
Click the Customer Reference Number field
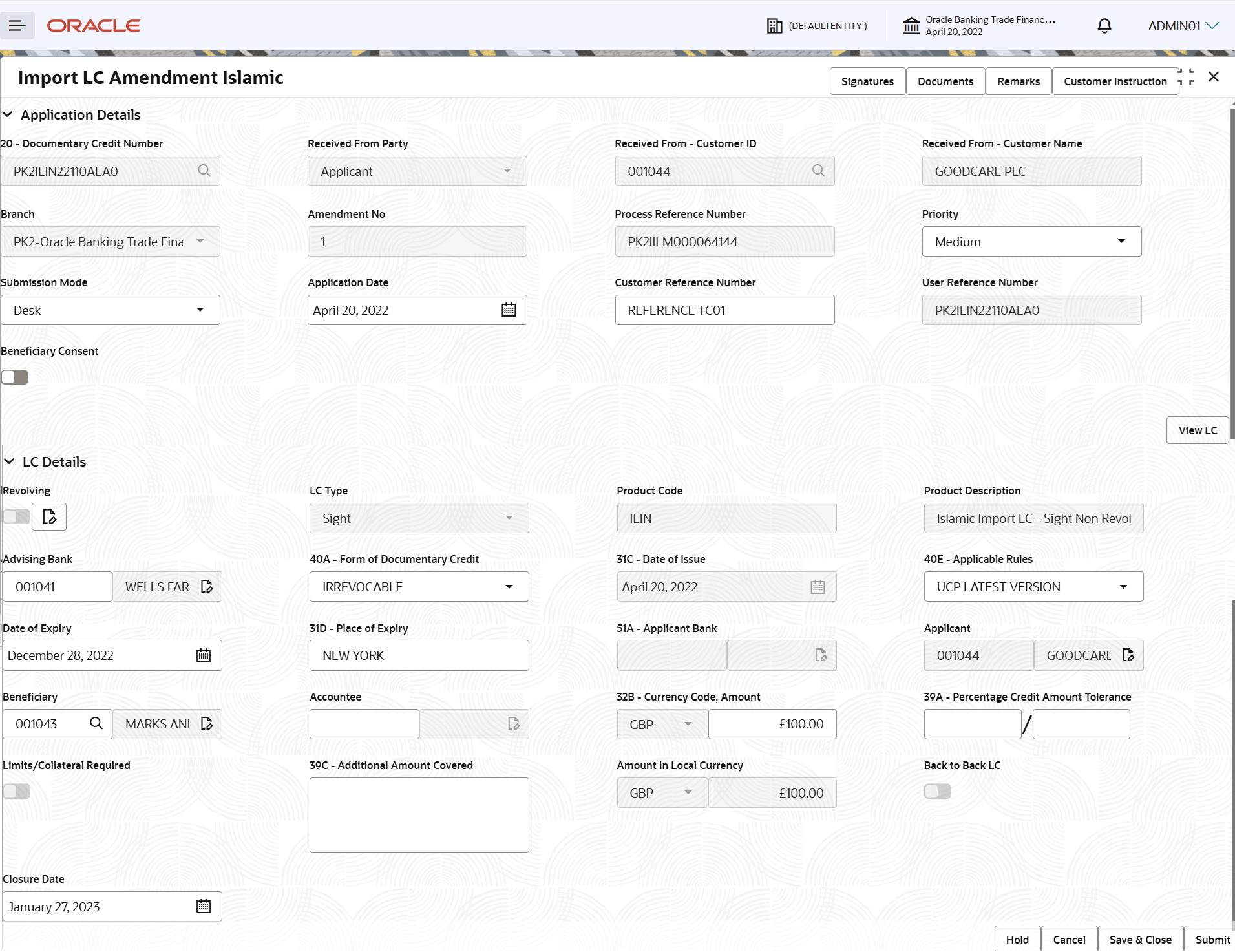724,310
